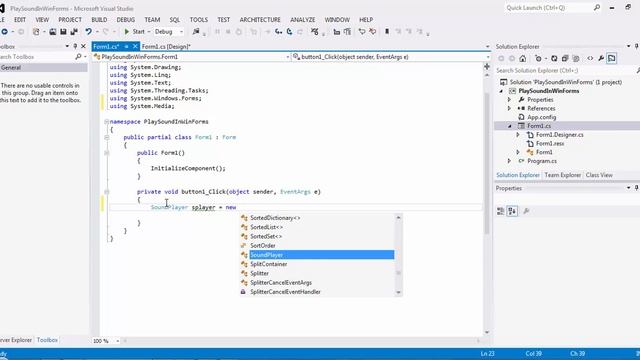The height and width of the screenshot is (360, 640).
Task: Undo the last edit
Action: click(x=88, y=31)
